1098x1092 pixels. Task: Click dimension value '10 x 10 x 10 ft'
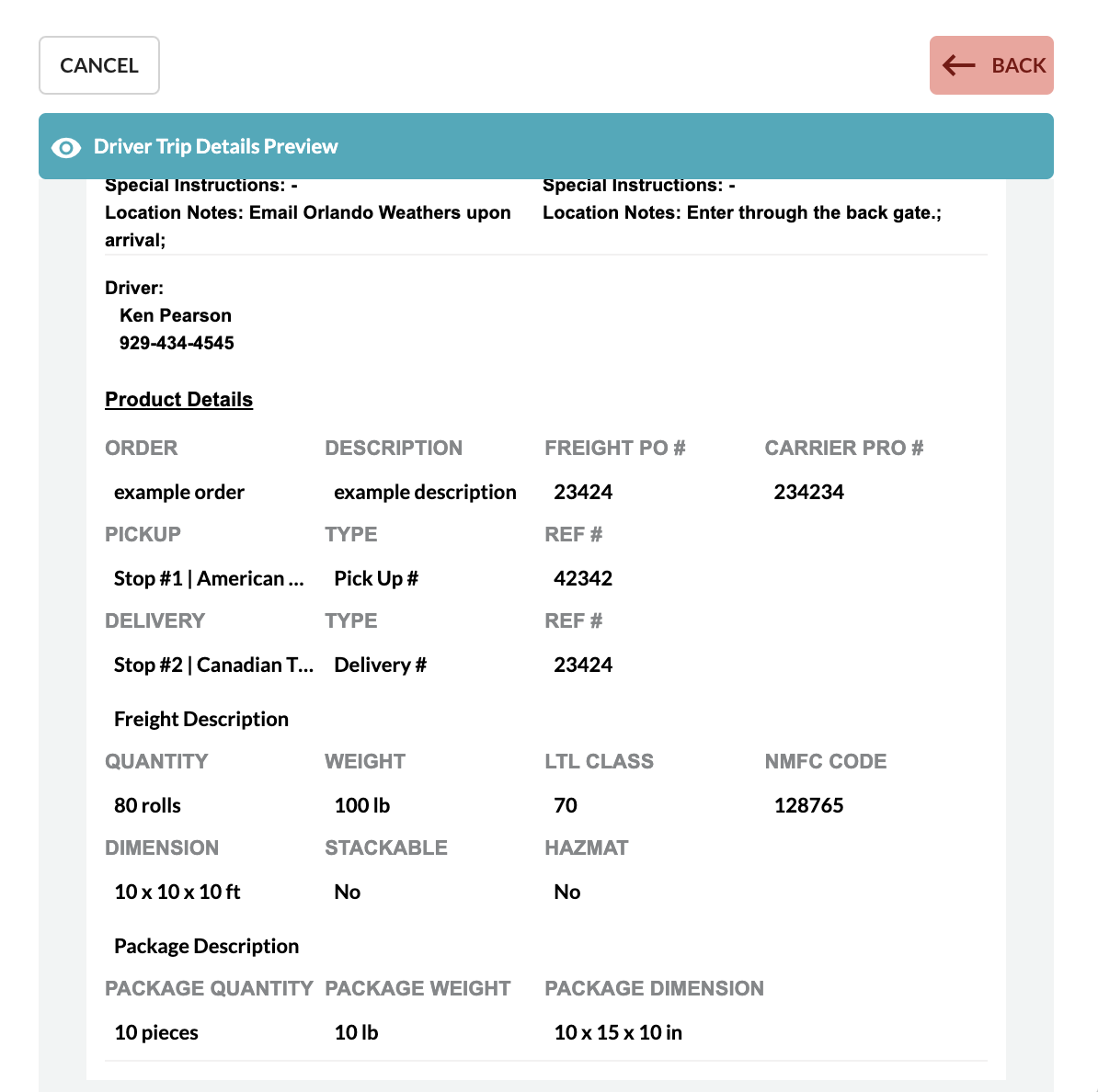177,892
